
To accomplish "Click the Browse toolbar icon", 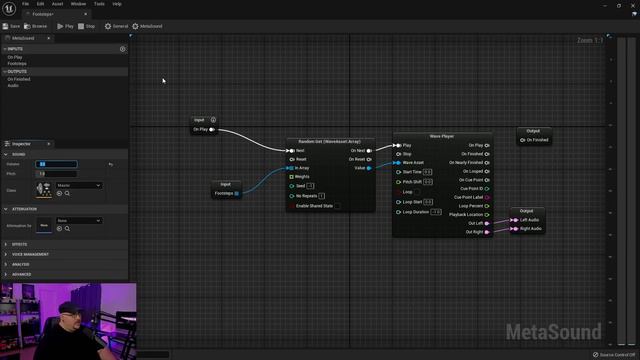I will 27,26.
